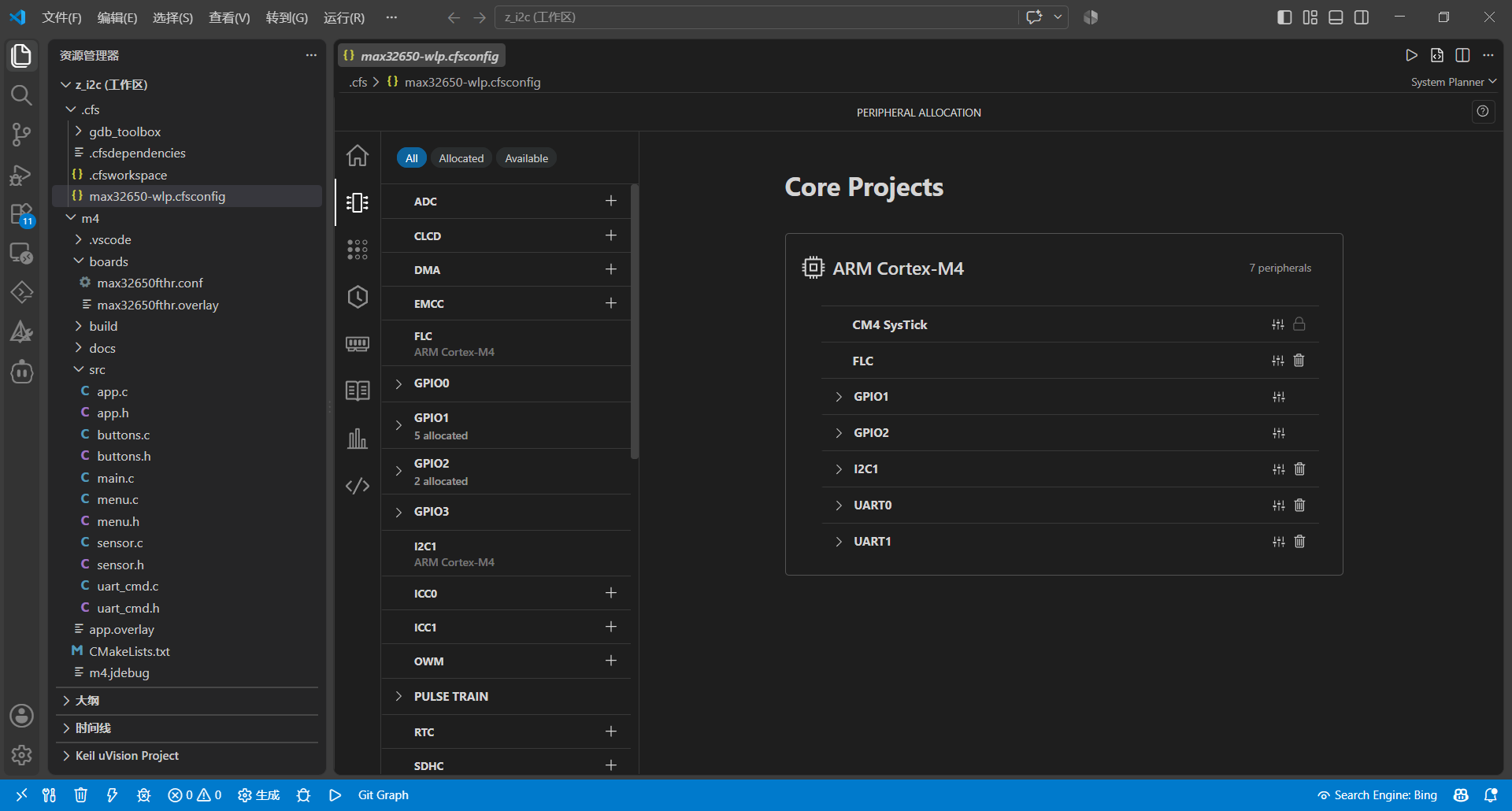Add CLCD peripheral with plus icon
The image size is (1512, 811).
(x=611, y=235)
